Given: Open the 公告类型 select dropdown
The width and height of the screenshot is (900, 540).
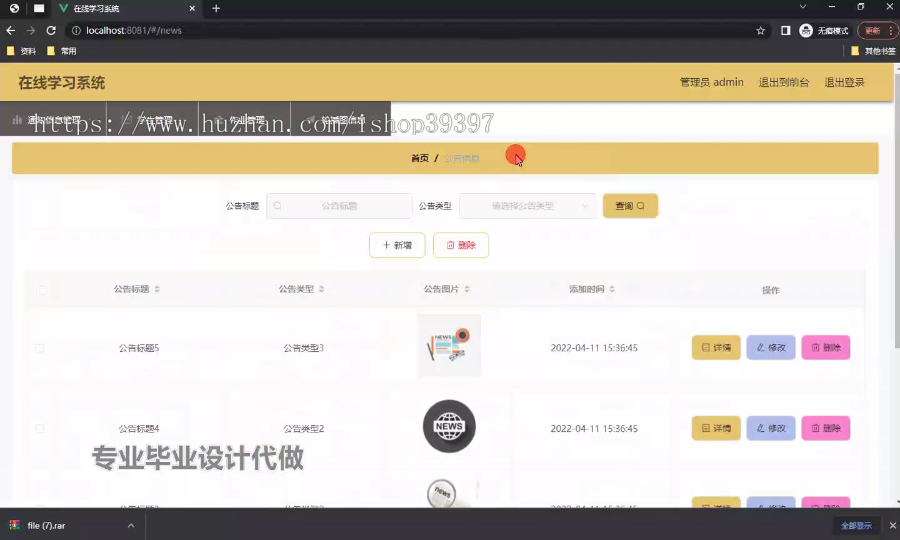Looking at the screenshot, I should [527, 205].
